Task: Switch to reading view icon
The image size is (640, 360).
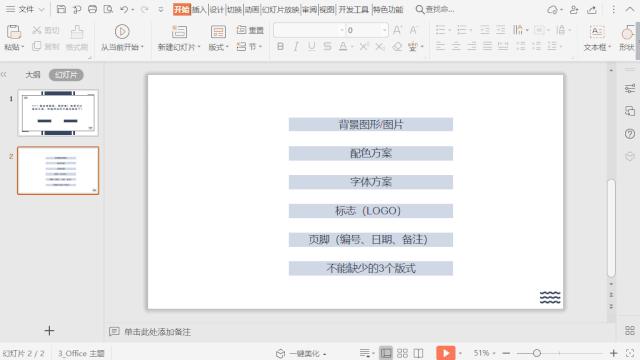Action: (418, 353)
